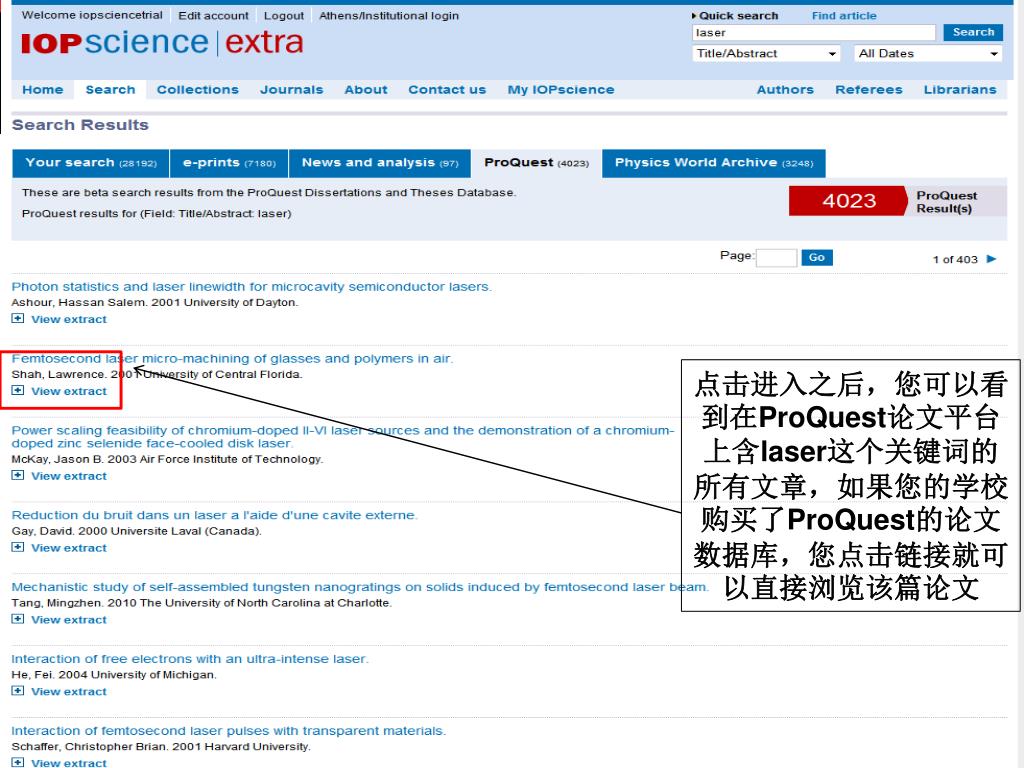Open My IOPscience menu item

[561, 89]
